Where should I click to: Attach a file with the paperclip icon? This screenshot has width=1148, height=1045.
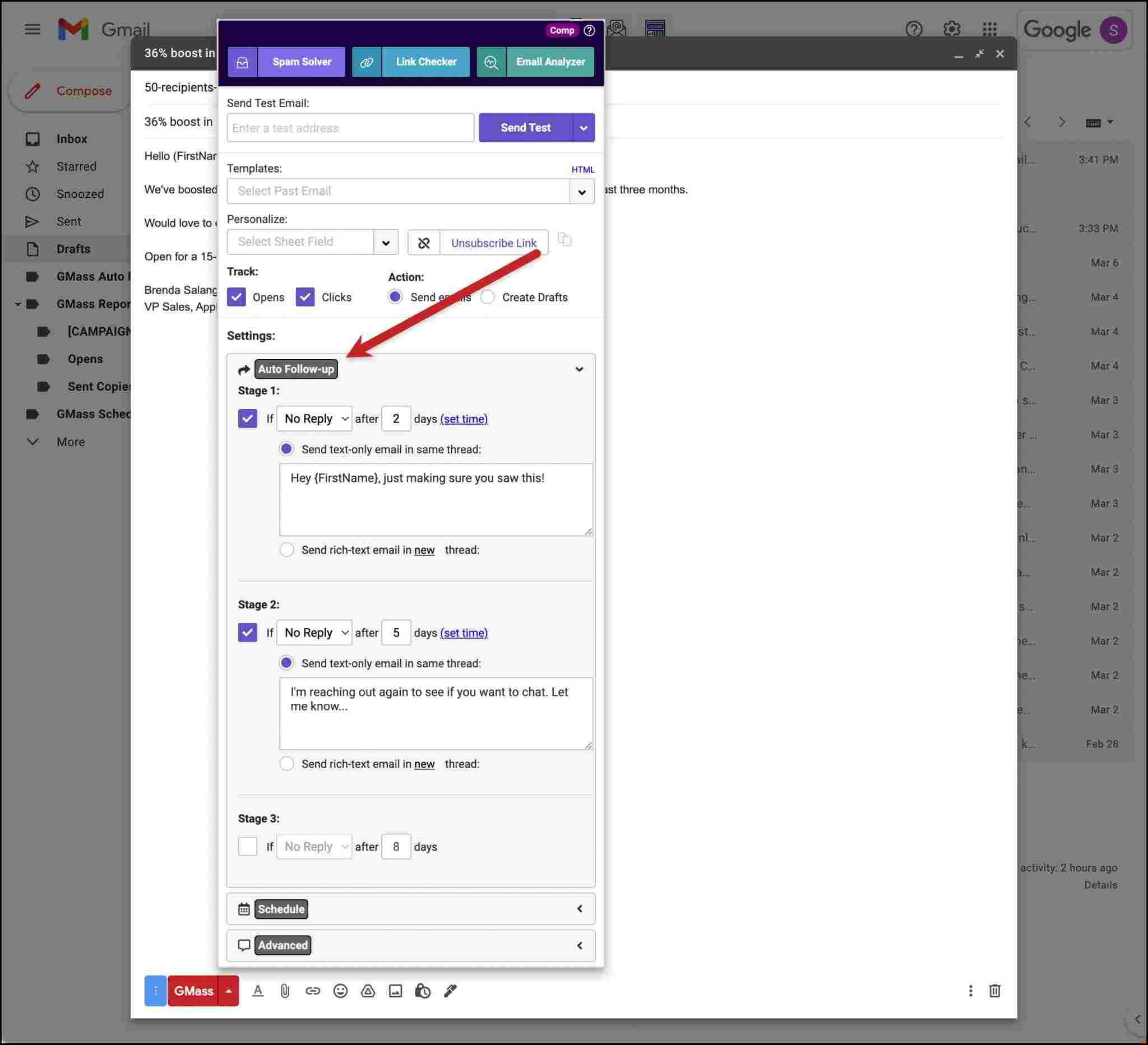[x=285, y=991]
